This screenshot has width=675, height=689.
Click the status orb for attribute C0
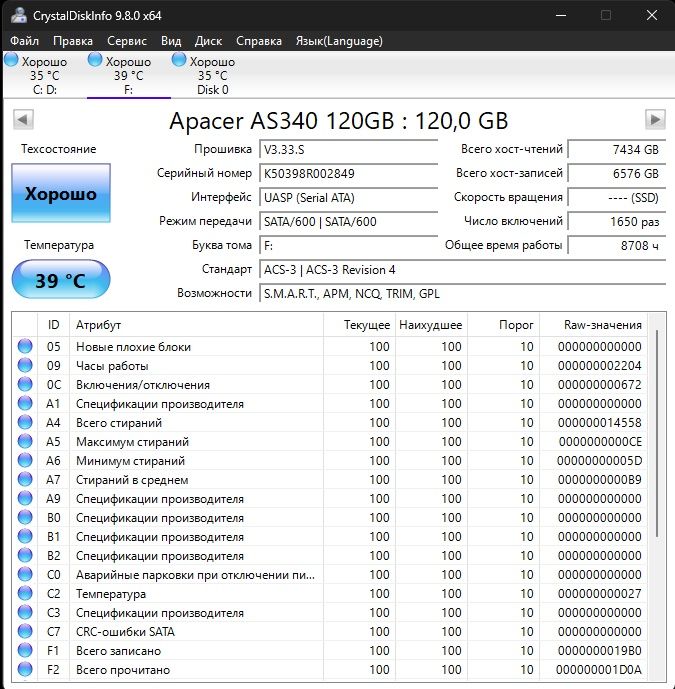25,574
